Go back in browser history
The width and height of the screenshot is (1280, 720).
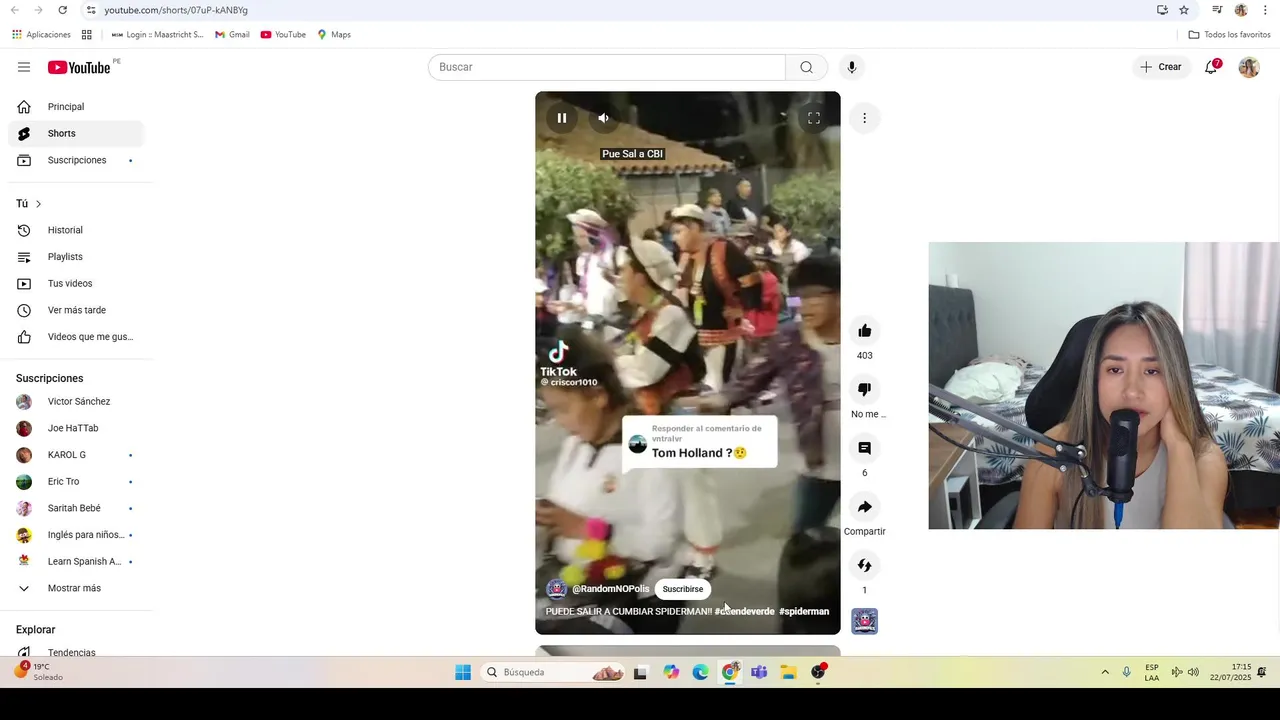(15, 10)
